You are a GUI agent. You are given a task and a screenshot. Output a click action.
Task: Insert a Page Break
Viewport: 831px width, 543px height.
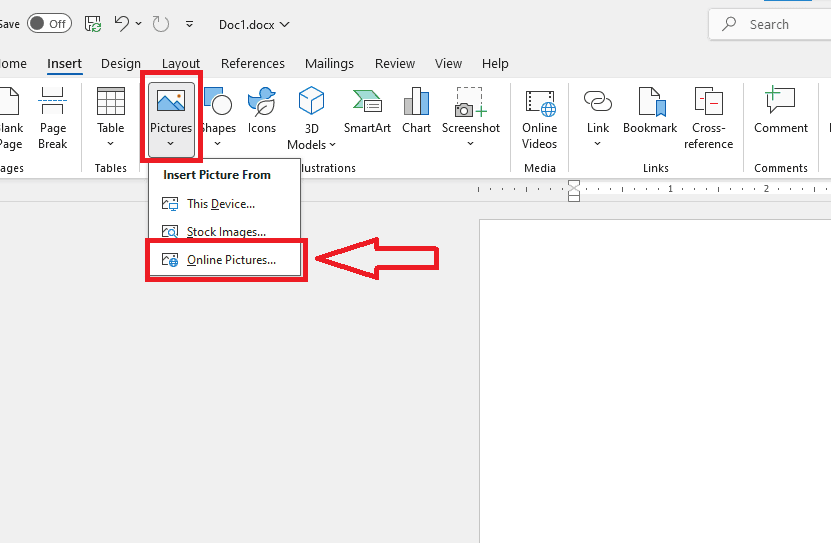52,118
